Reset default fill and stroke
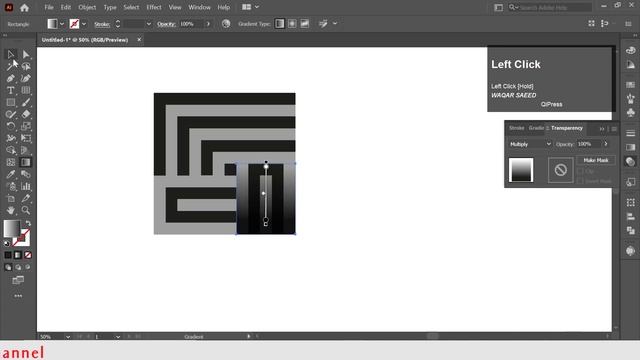This screenshot has height=360, width=640. click(7, 243)
